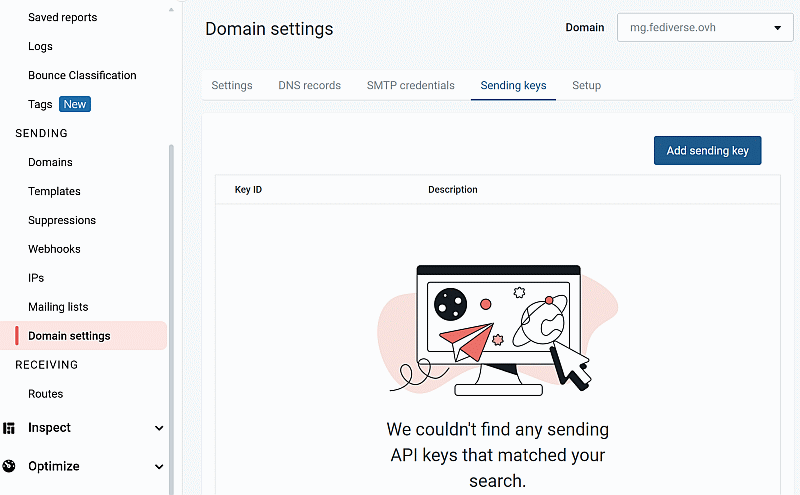
Task: Open the Setup tab
Action: [586, 86]
